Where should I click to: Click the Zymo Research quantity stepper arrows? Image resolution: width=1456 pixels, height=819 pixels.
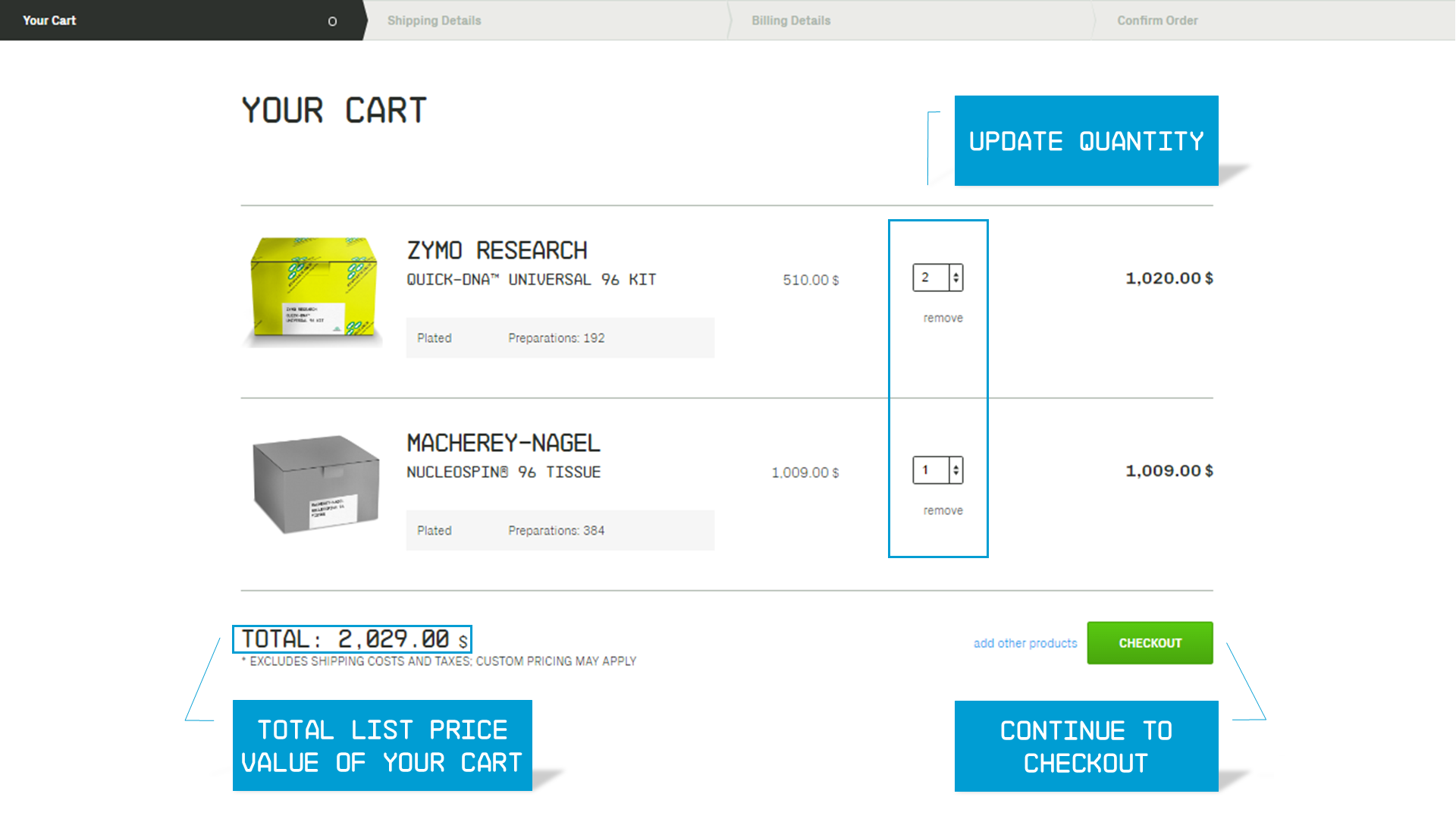click(x=956, y=278)
